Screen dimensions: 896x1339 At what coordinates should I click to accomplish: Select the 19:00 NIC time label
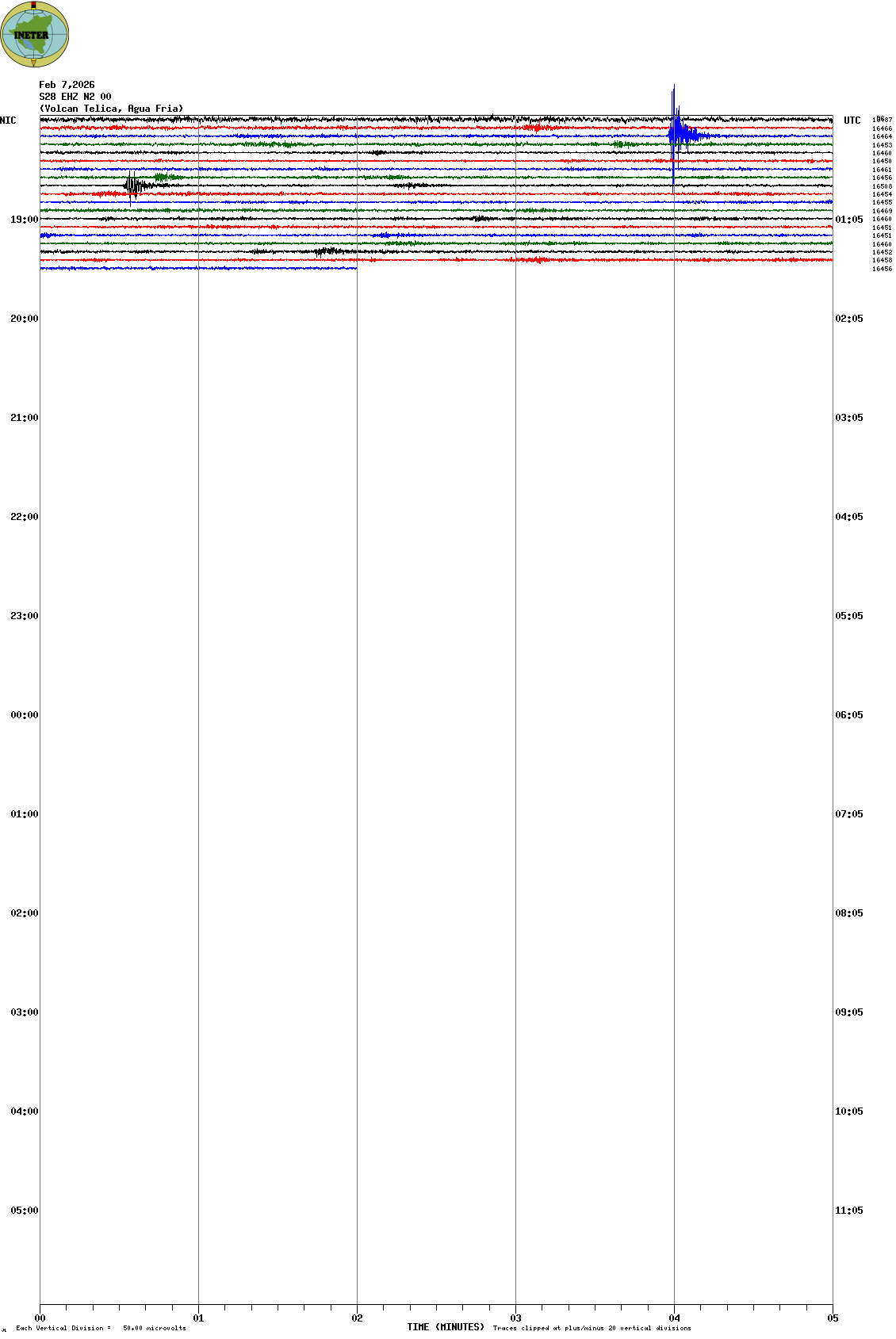pyautogui.click(x=25, y=220)
